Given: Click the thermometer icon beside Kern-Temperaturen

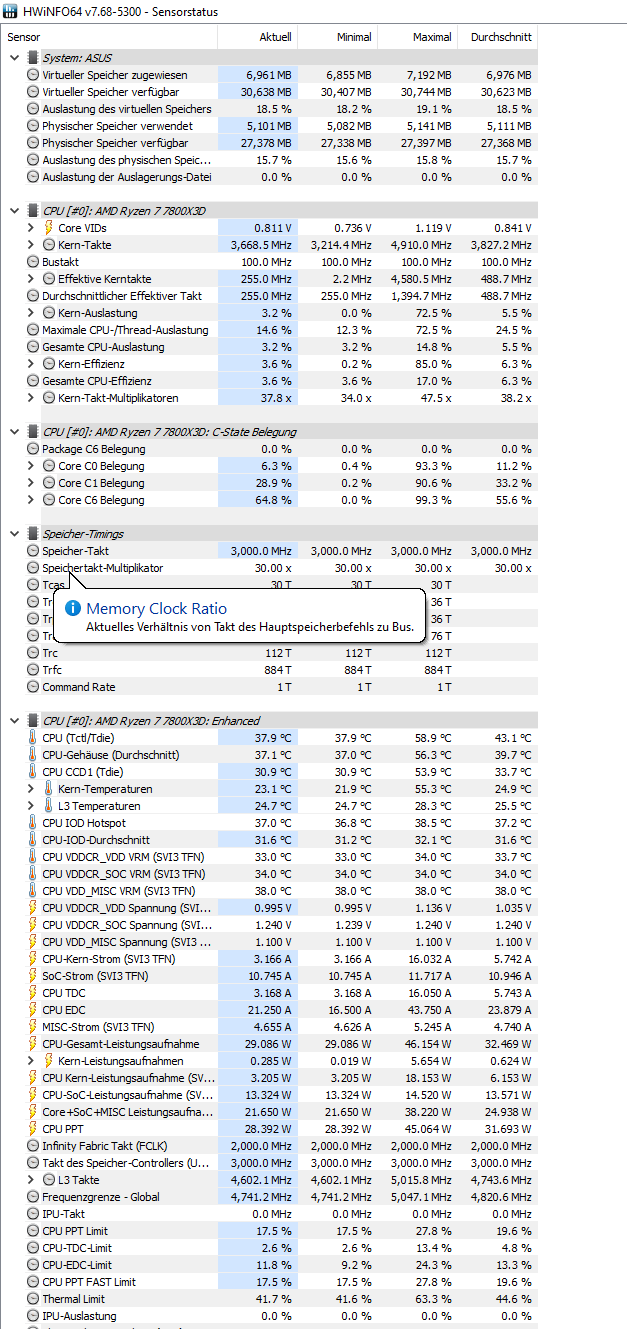Looking at the screenshot, I should [49, 789].
